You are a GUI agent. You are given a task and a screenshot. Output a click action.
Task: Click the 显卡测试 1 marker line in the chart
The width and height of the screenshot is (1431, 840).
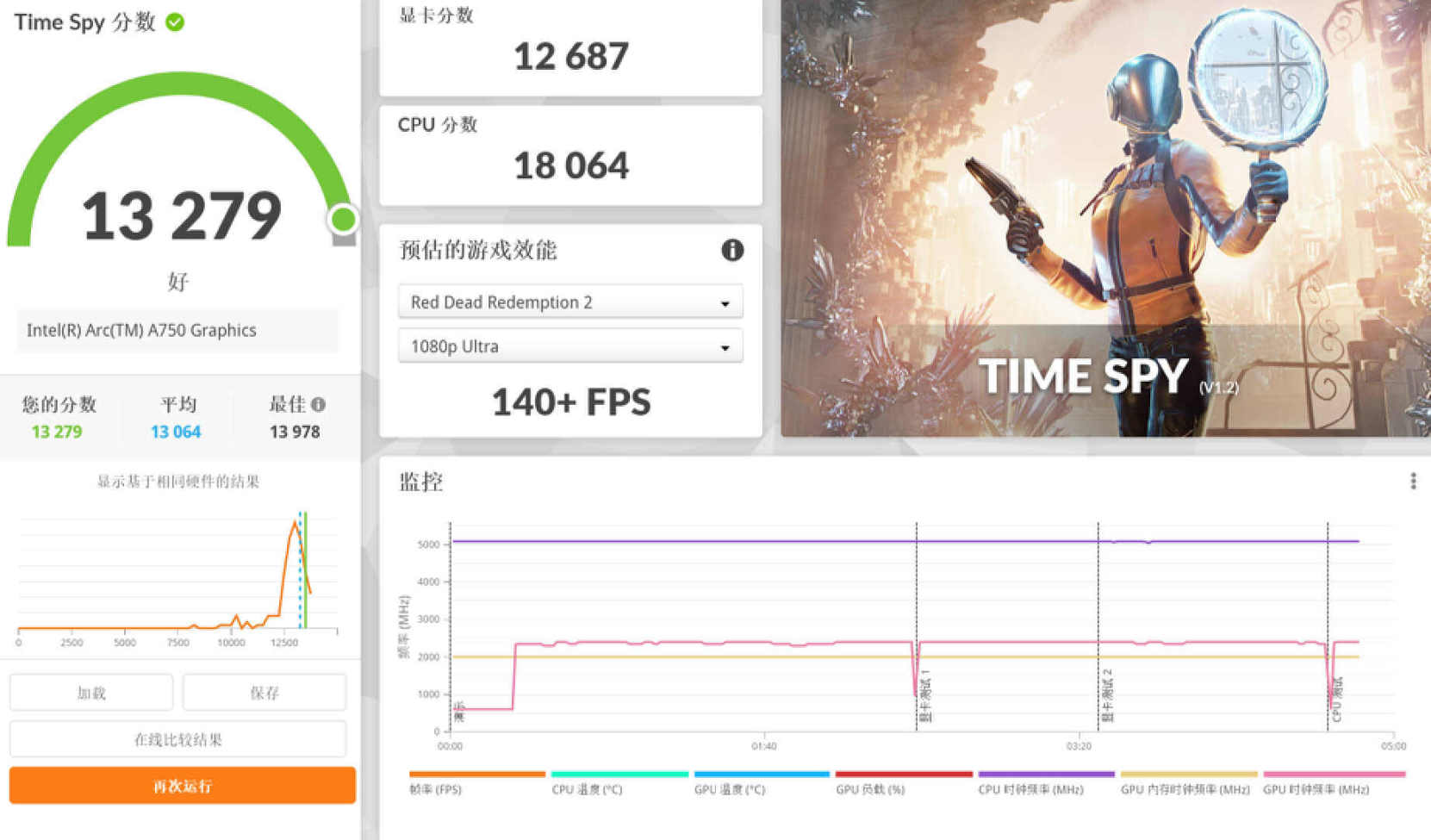(x=917, y=626)
